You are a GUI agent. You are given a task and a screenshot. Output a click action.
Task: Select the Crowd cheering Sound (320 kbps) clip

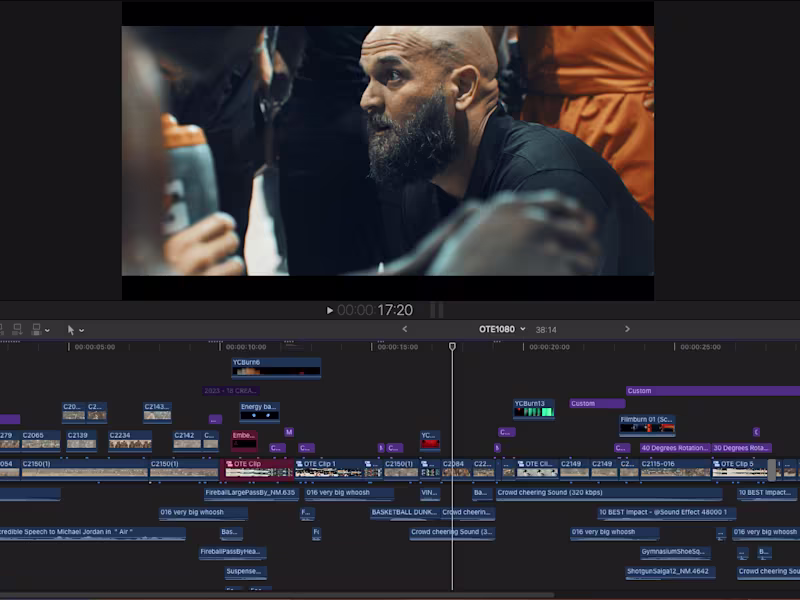pos(609,493)
